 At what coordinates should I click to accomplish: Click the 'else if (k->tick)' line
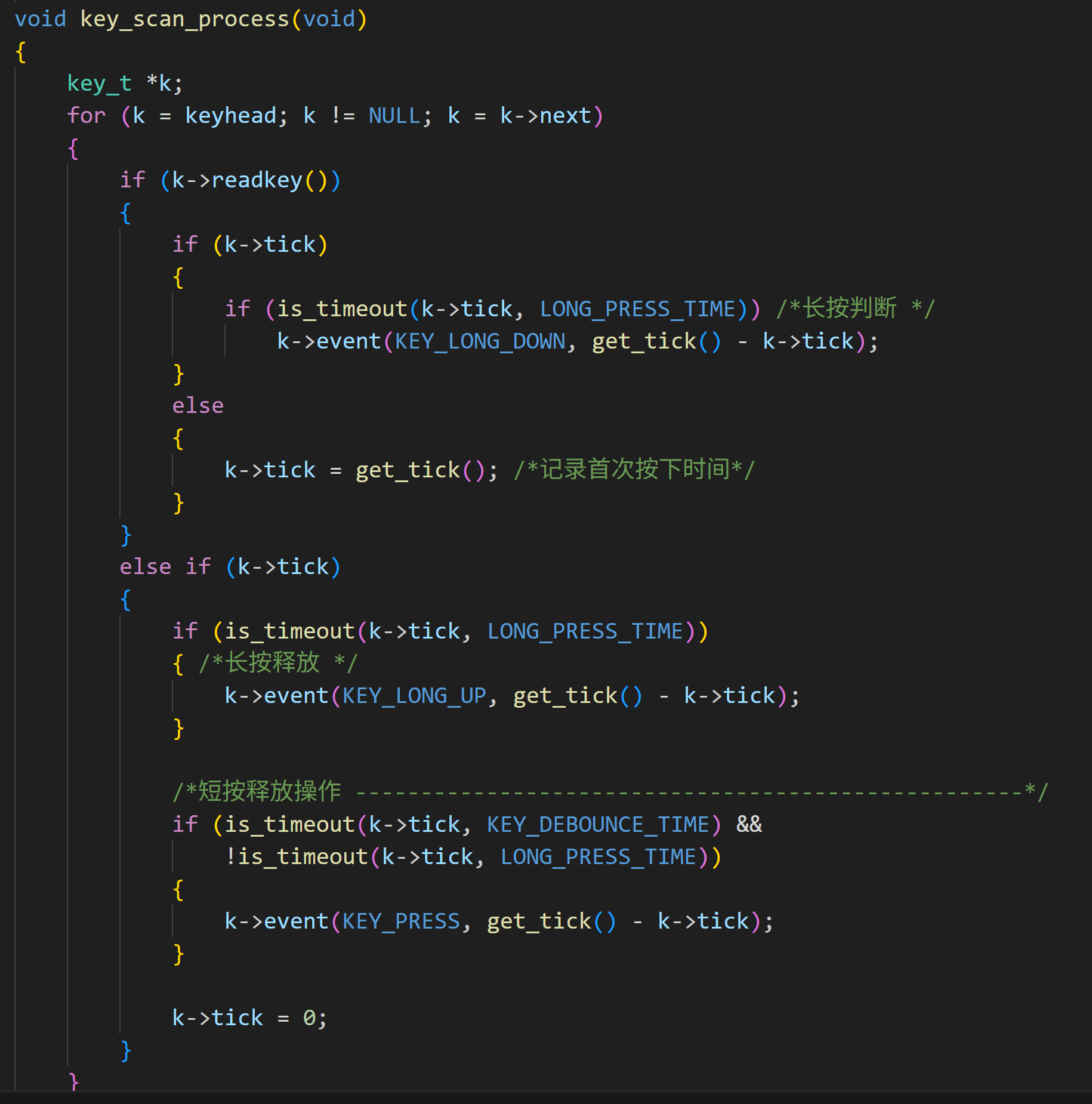coord(230,567)
